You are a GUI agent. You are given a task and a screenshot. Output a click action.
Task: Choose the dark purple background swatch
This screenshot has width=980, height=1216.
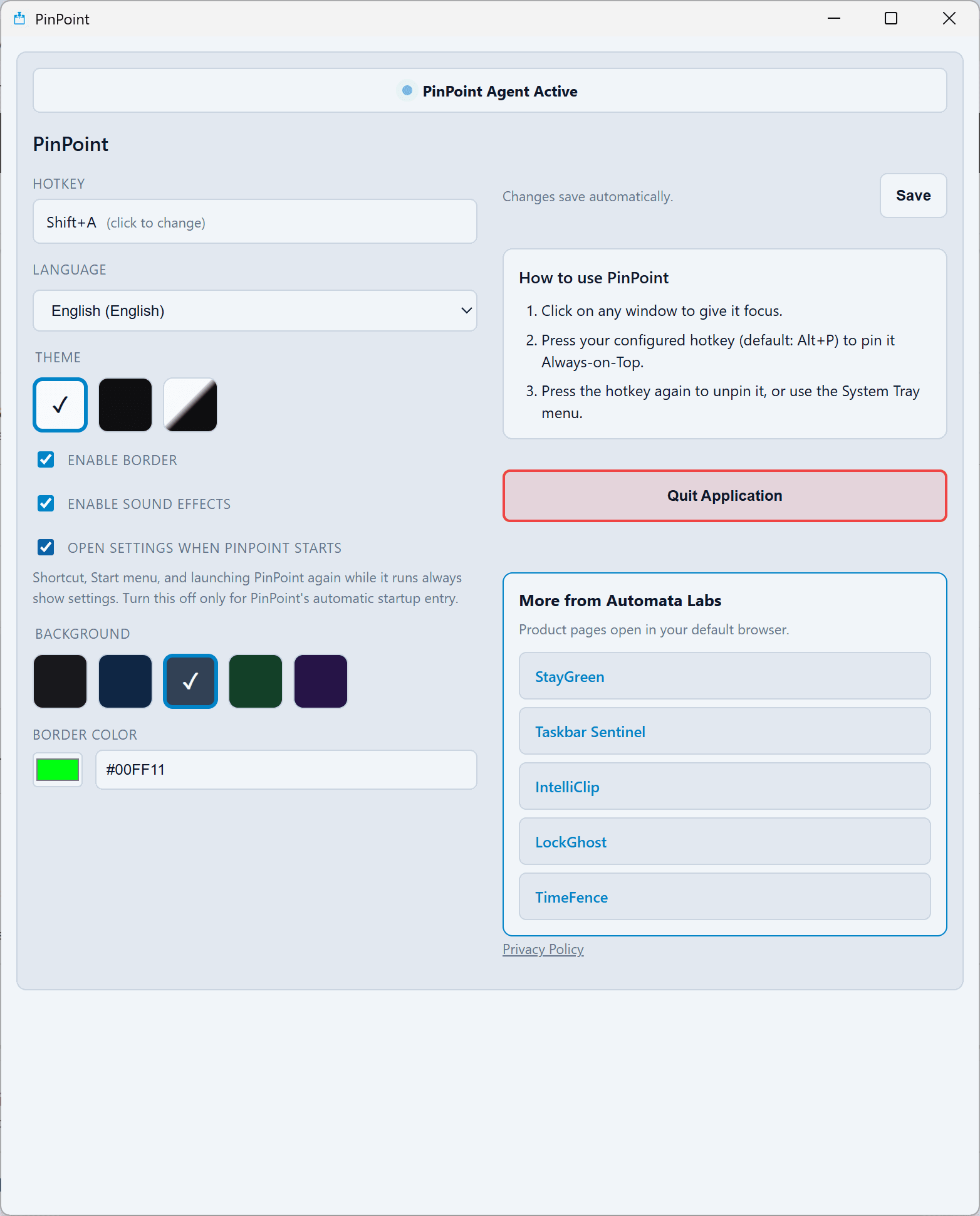click(x=321, y=681)
